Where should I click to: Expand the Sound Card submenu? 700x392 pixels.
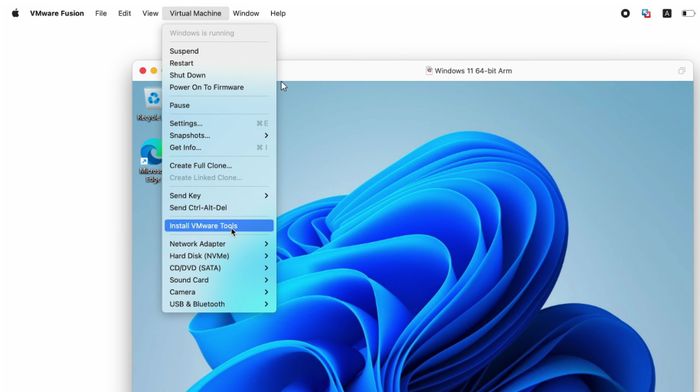click(219, 280)
